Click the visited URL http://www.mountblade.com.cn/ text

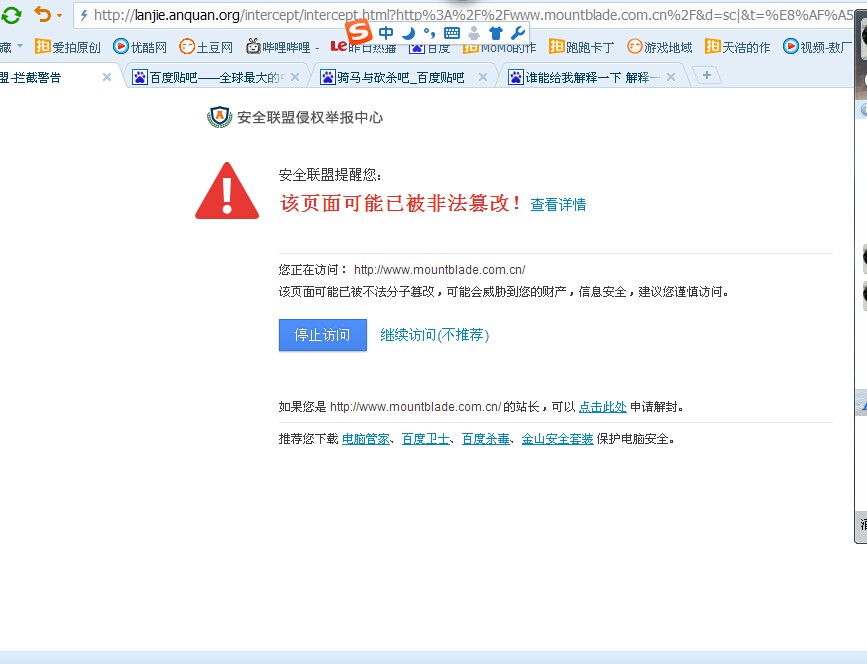pyautogui.click(x=440, y=270)
